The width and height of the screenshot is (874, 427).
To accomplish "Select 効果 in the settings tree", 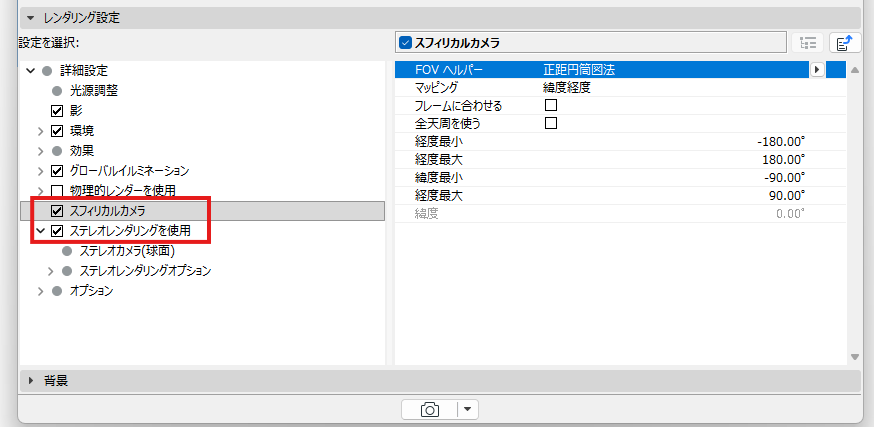I will (81, 151).
